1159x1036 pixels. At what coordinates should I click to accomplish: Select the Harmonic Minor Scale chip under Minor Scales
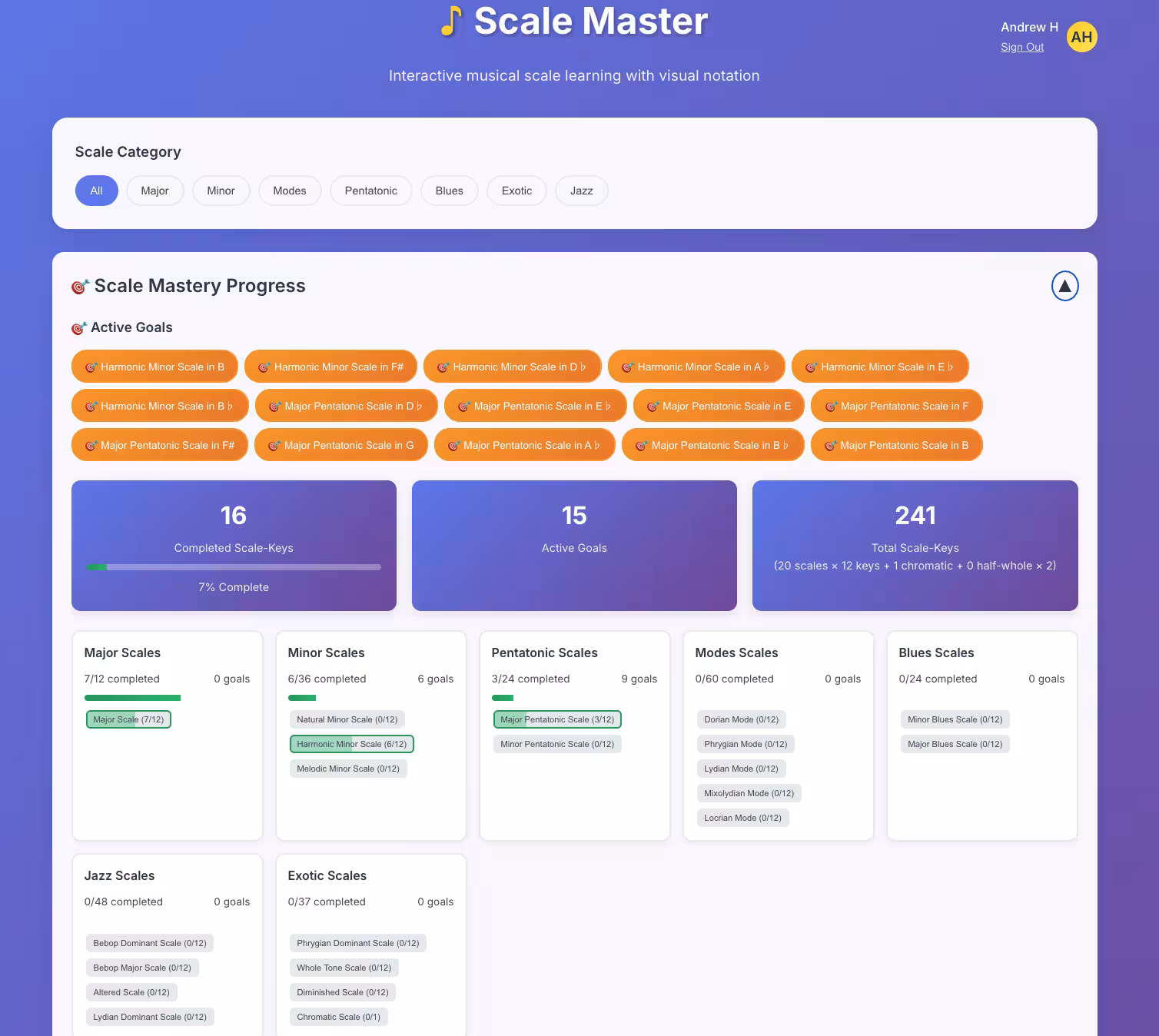(351, 744)
